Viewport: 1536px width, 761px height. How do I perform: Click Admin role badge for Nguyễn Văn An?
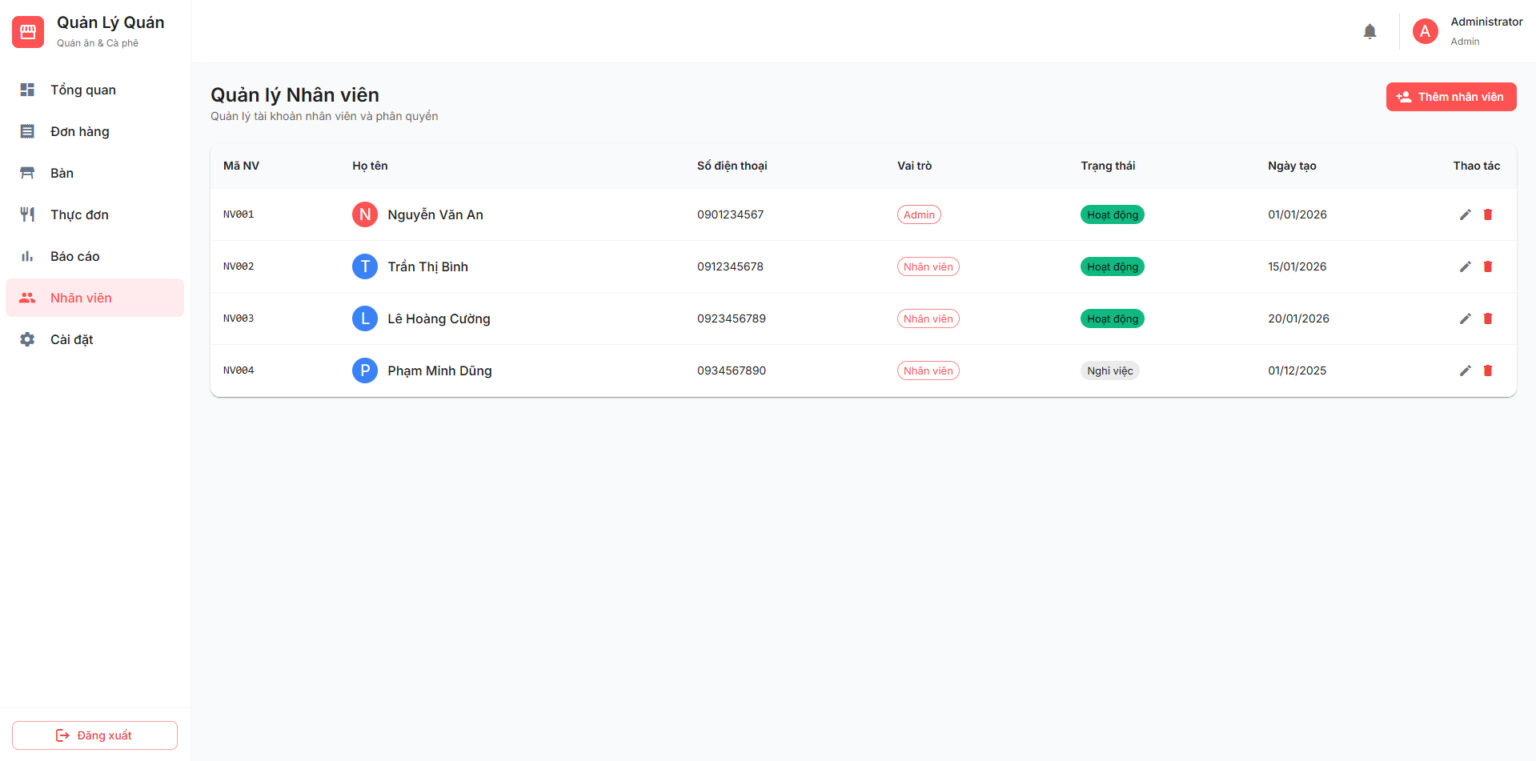[x=919, y=214]
